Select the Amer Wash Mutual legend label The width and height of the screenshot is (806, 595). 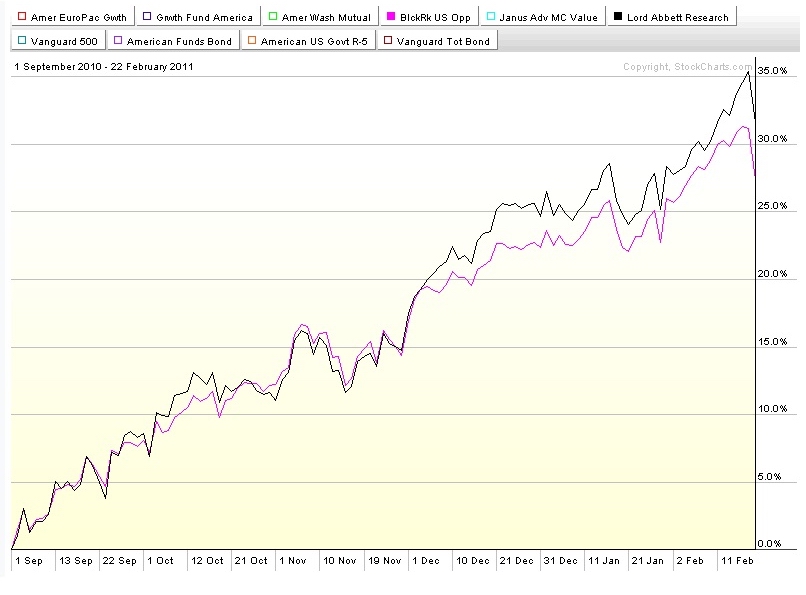click(326, 17)
